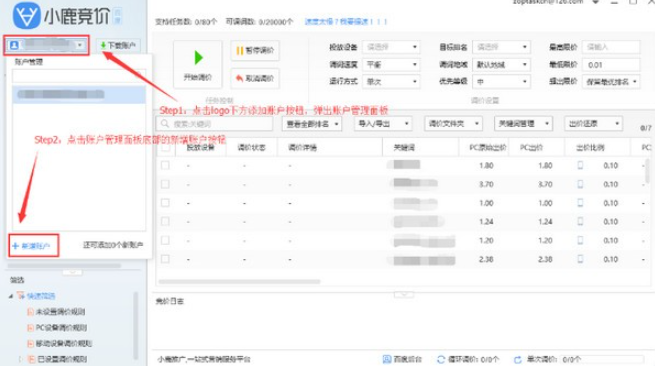Click the filter tree vertical scrollbar
The height and width of the screenshot is (366, 655).
[135, 326]
